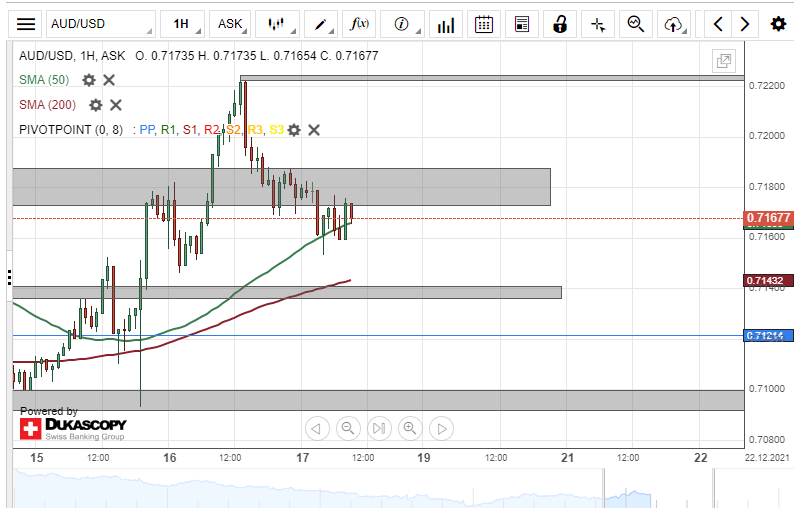The width and height of the screenshot is (800, 521).
Task: Remove the SMA (50) indicator
Action: (109, 80)
